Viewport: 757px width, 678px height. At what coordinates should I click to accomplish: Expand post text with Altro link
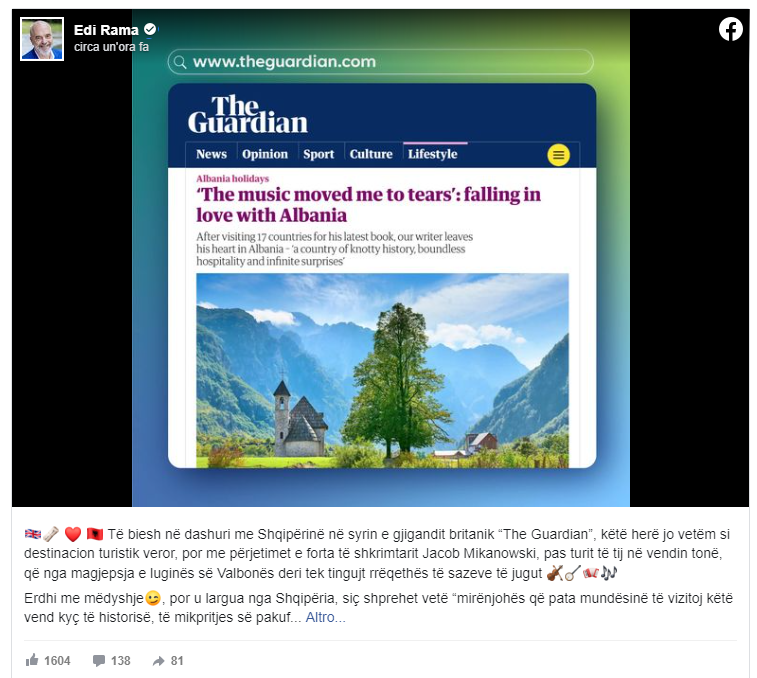tap(325, 617)
